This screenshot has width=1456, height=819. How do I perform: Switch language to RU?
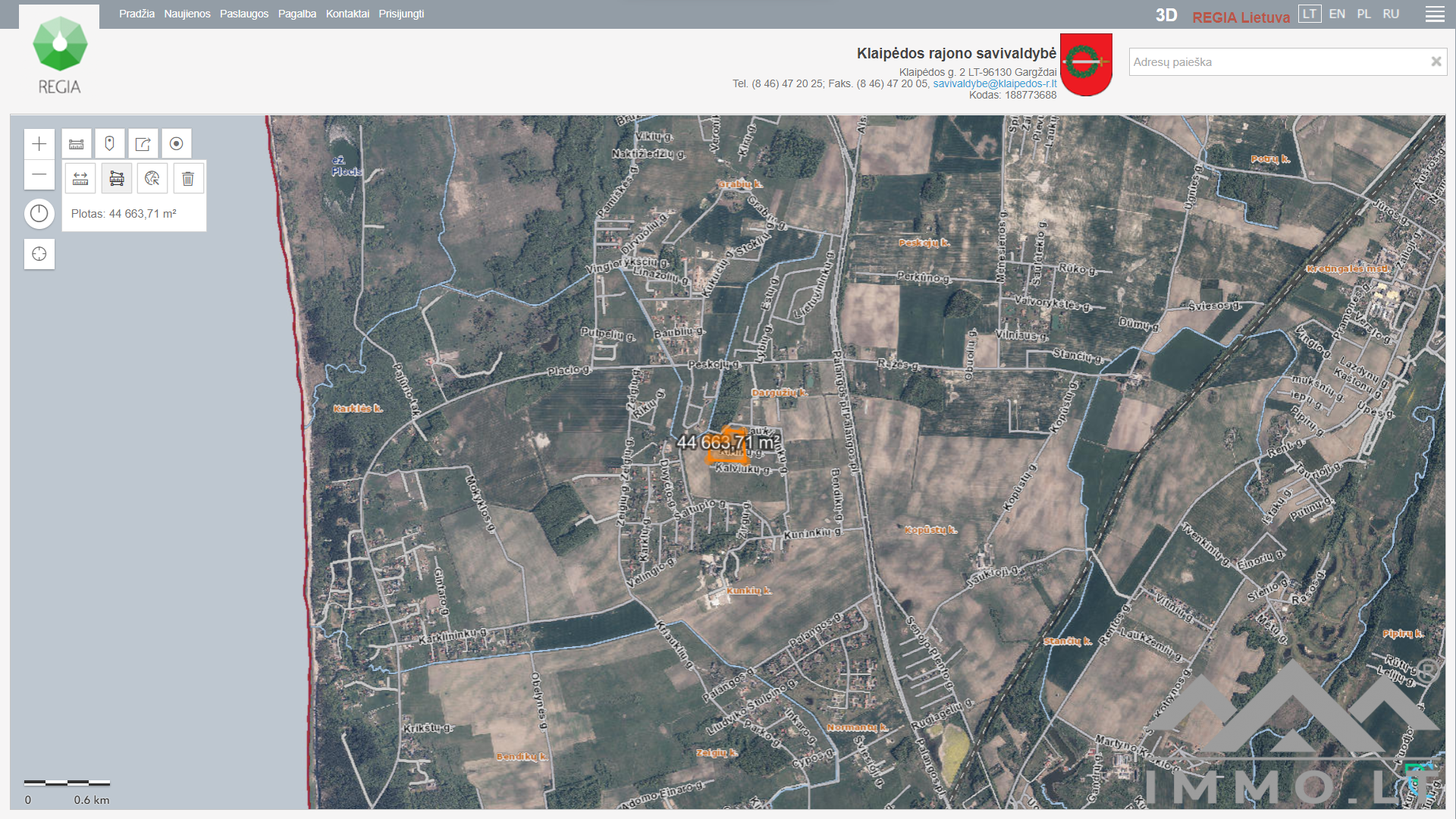pos(1391,14)
